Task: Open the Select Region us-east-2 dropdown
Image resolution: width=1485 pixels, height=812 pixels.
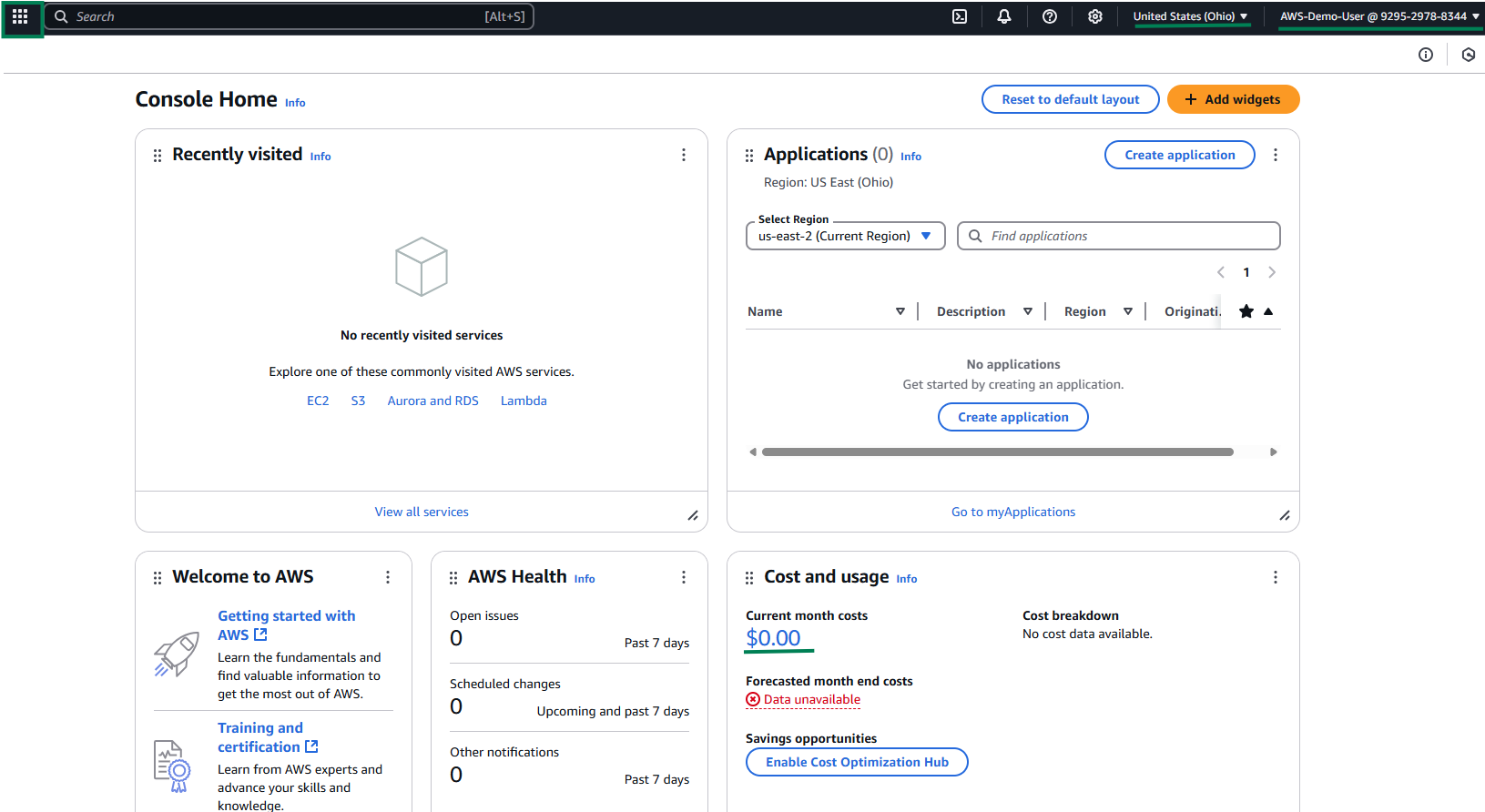Action: tap(845, 236)
